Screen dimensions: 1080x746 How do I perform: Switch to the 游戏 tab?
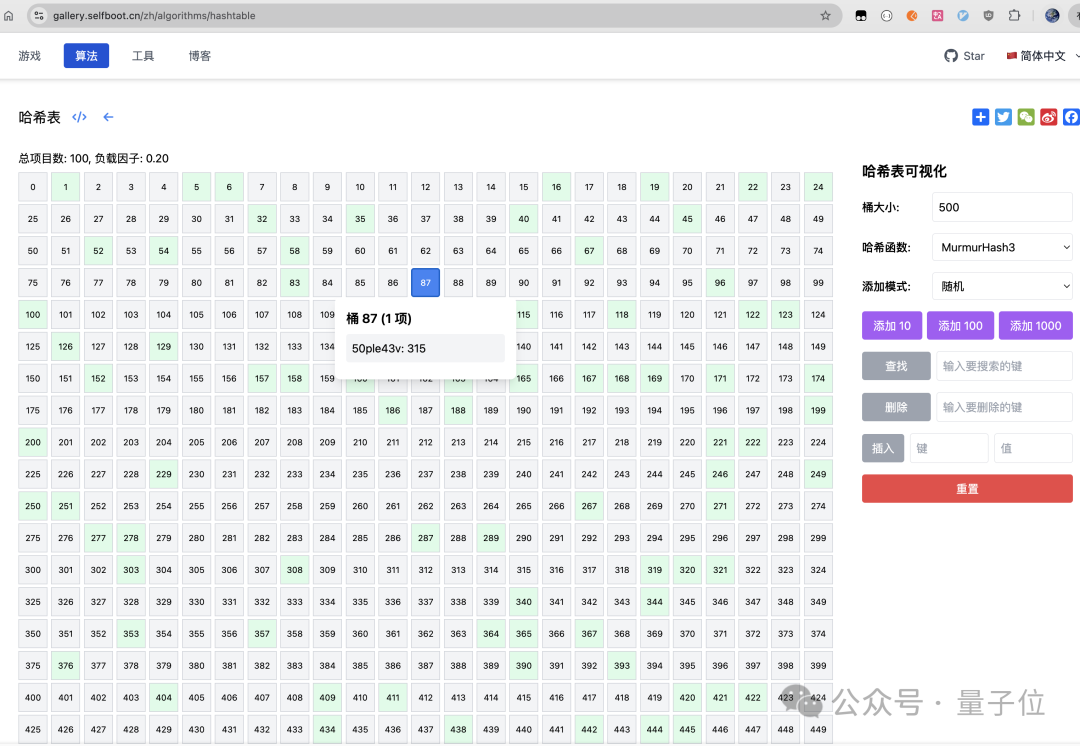point(30,56)
